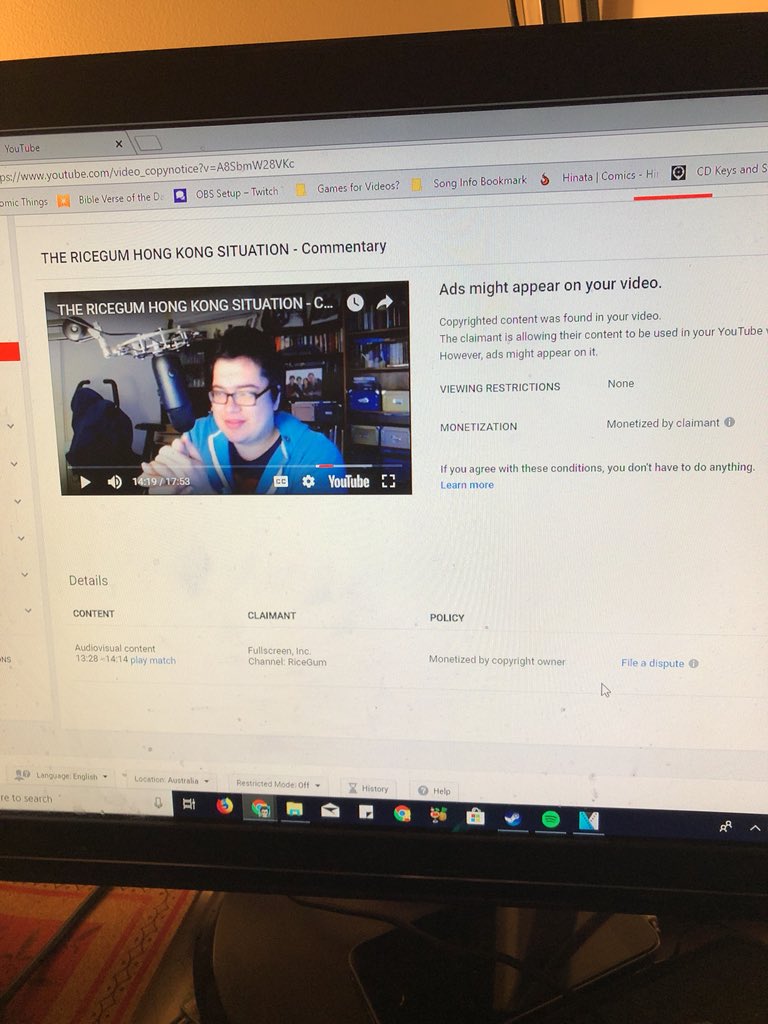Image resolution: width=768 pixels, height=1024 pixels.
Task: Close the YouTube tab
Action: [x=119, y=144]
